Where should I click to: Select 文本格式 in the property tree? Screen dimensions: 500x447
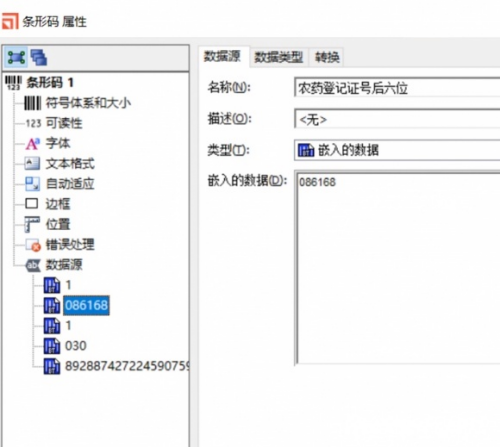70,164
